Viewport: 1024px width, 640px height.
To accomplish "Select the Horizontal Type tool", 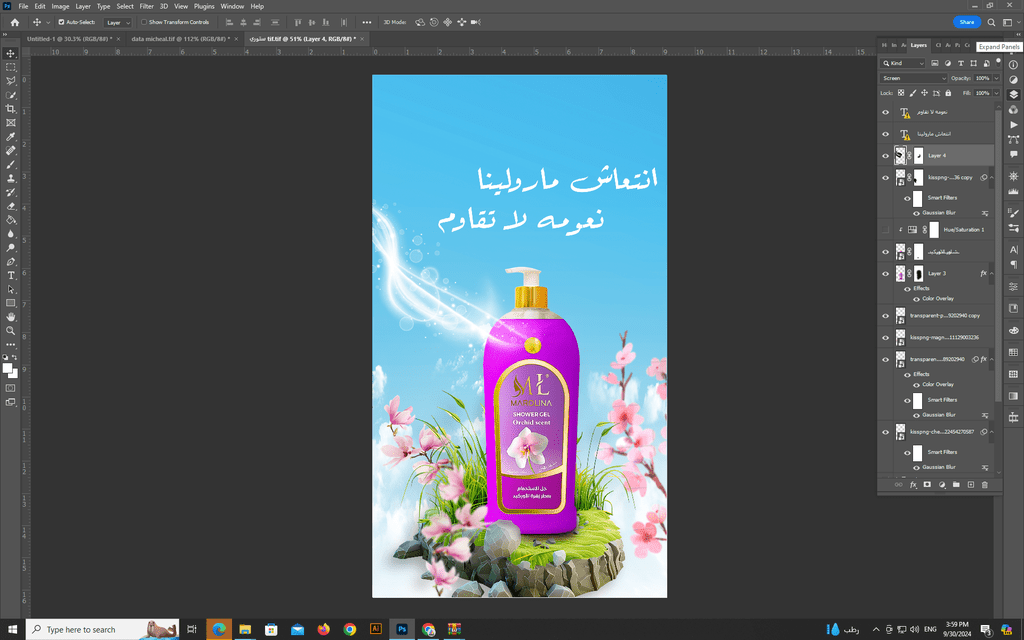I will coord(10,276).
